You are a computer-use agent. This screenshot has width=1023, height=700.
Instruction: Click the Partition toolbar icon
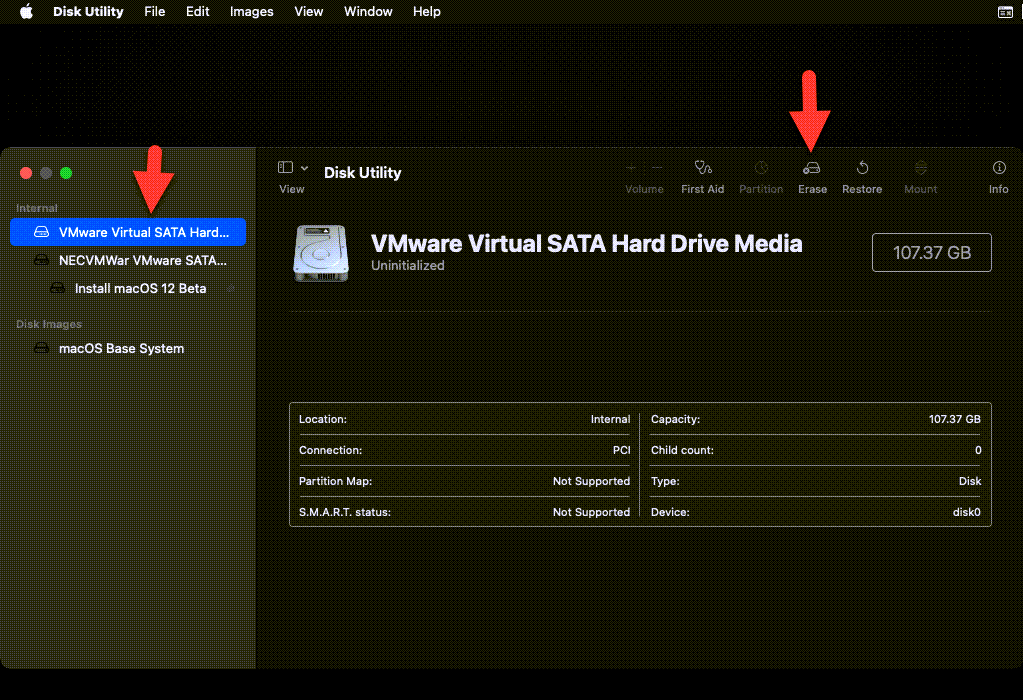tap(761, 169)
